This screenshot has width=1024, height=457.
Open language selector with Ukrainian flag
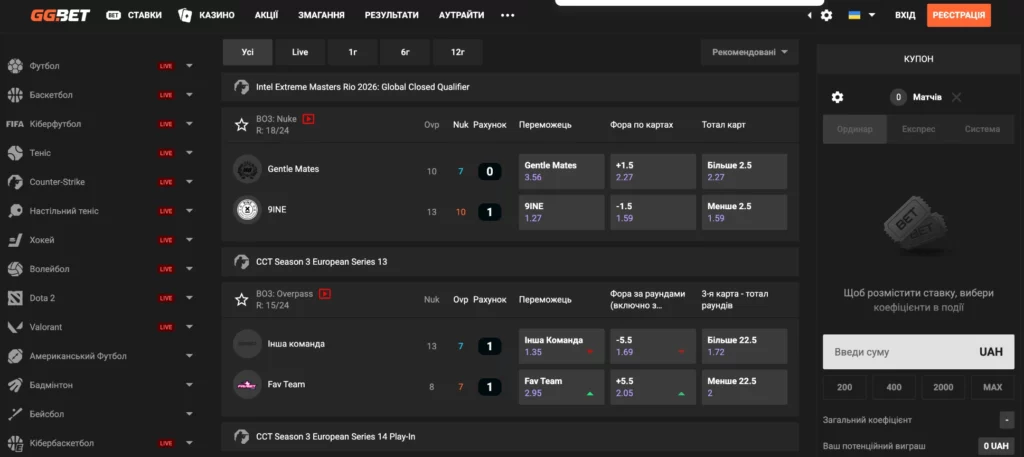pos(861,15)
